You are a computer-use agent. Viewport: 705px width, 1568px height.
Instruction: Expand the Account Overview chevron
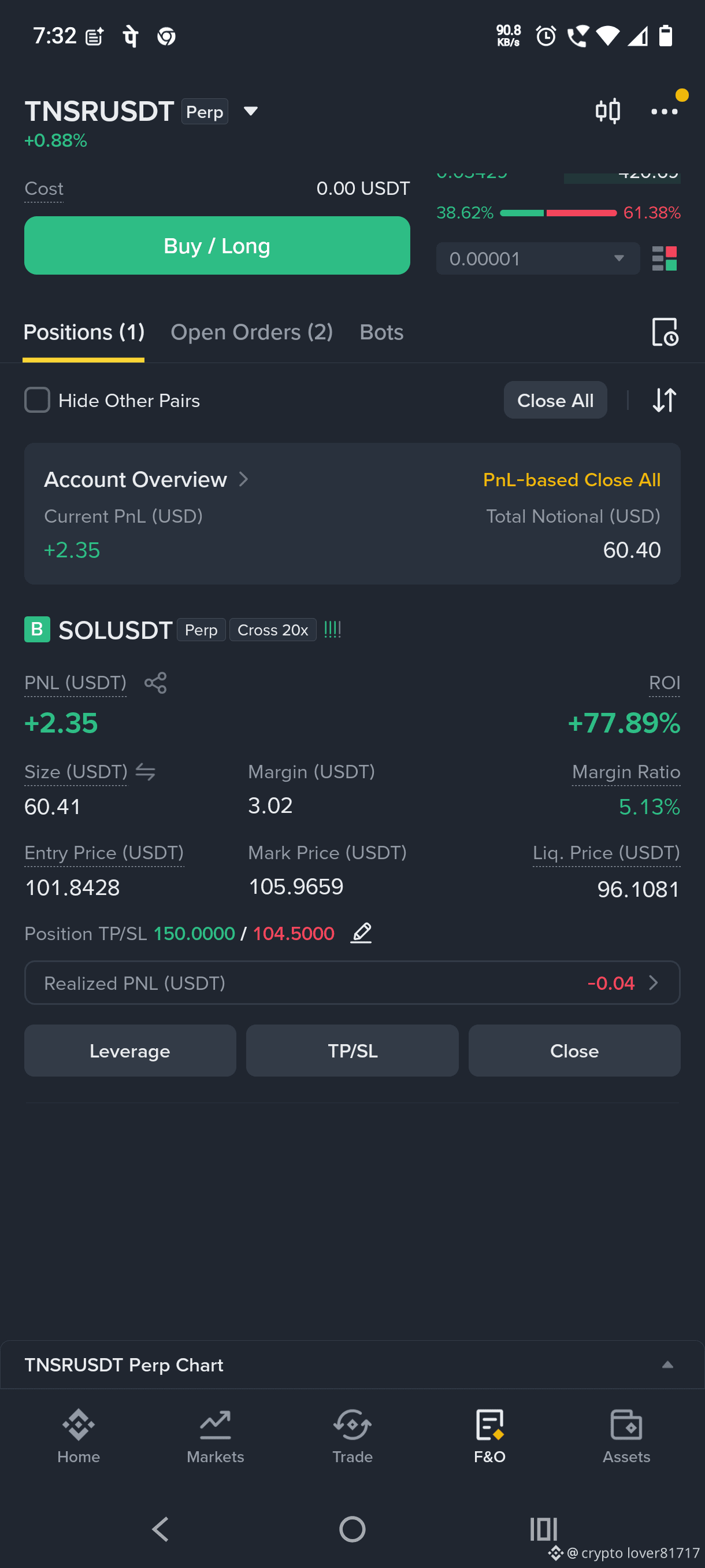click(243, 479)
